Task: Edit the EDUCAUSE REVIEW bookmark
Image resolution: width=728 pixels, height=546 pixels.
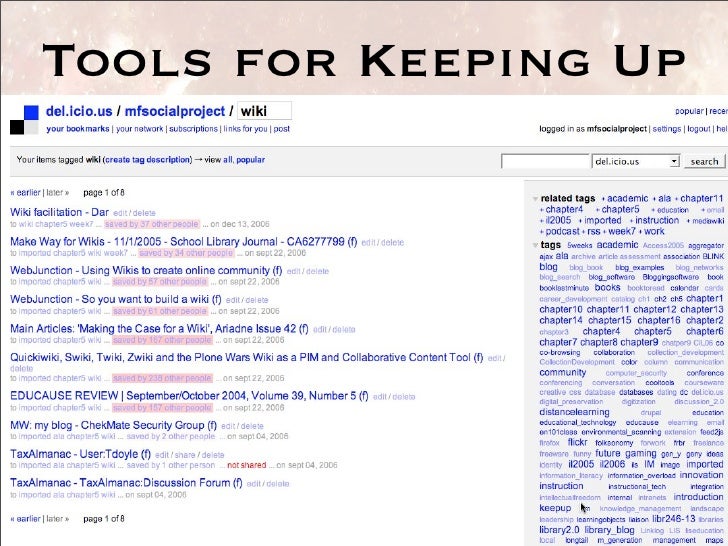Action: [380, 397]
